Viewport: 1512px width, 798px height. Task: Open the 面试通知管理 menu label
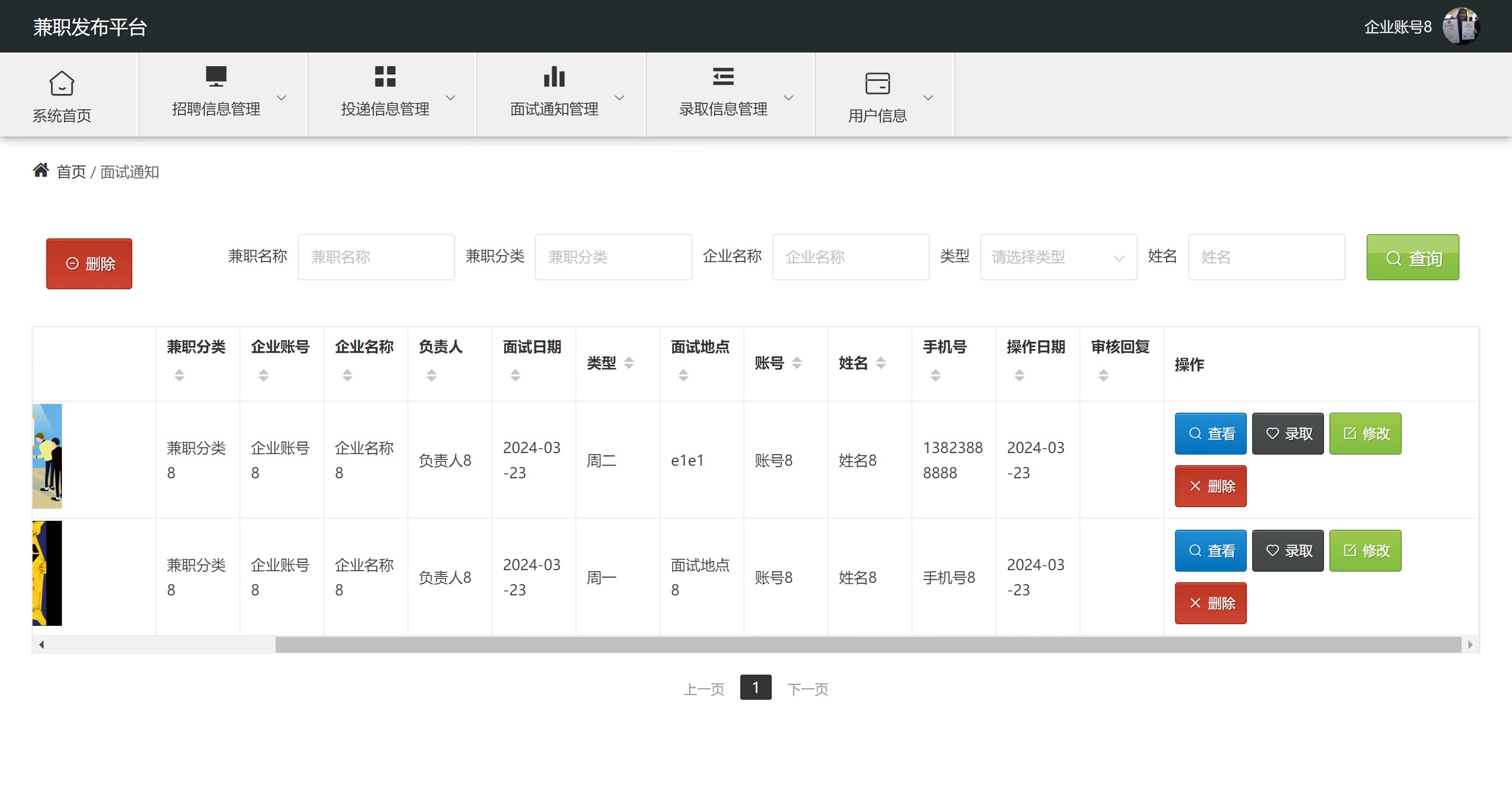554,109
